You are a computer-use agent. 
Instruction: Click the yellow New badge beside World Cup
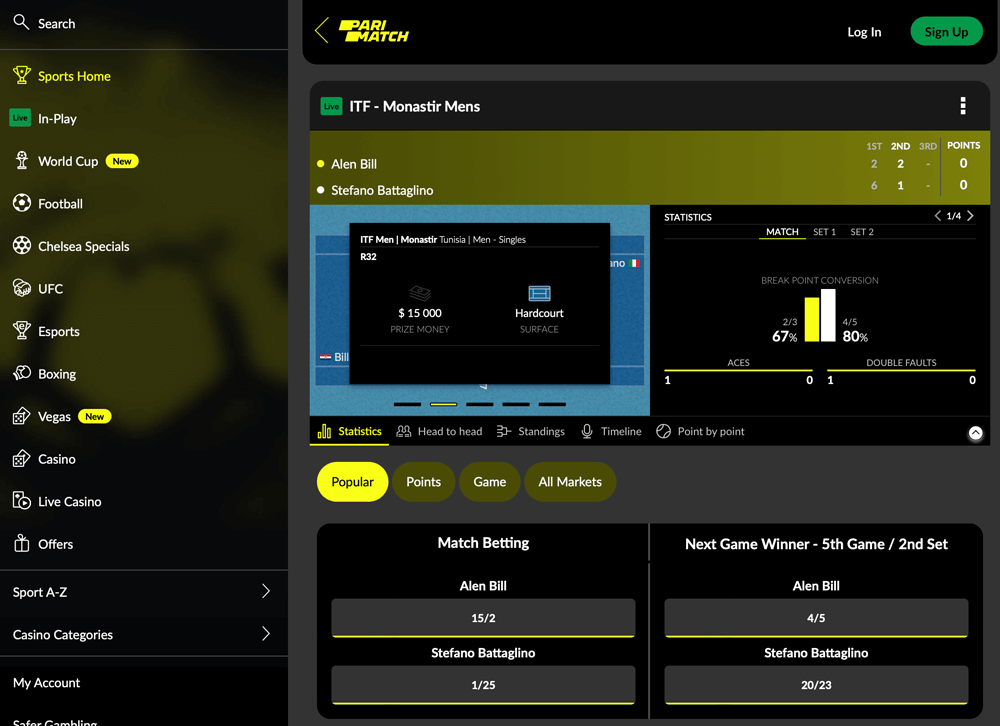tap(122, 161)
